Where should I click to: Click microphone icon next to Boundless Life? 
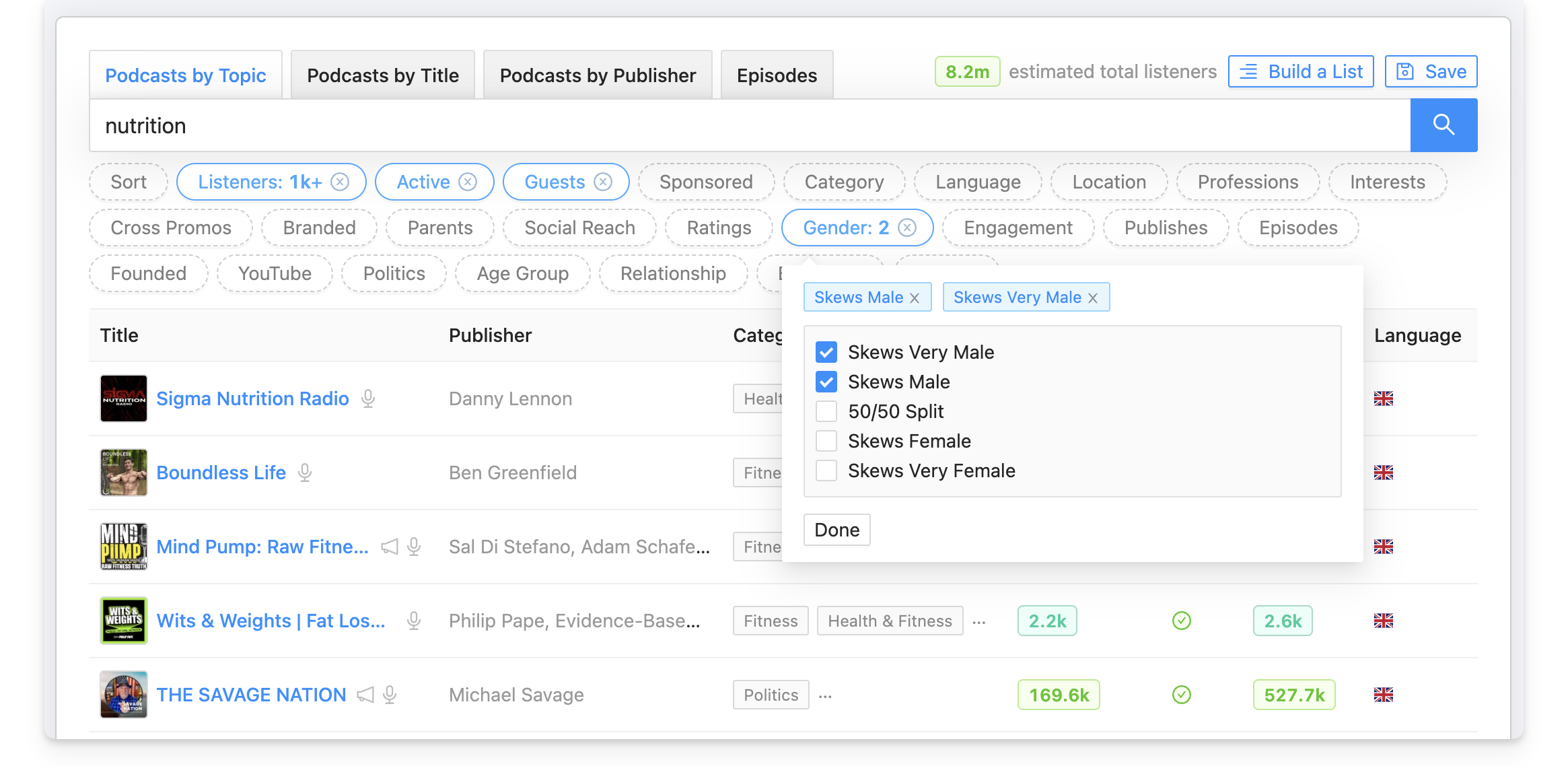[305, 473]
